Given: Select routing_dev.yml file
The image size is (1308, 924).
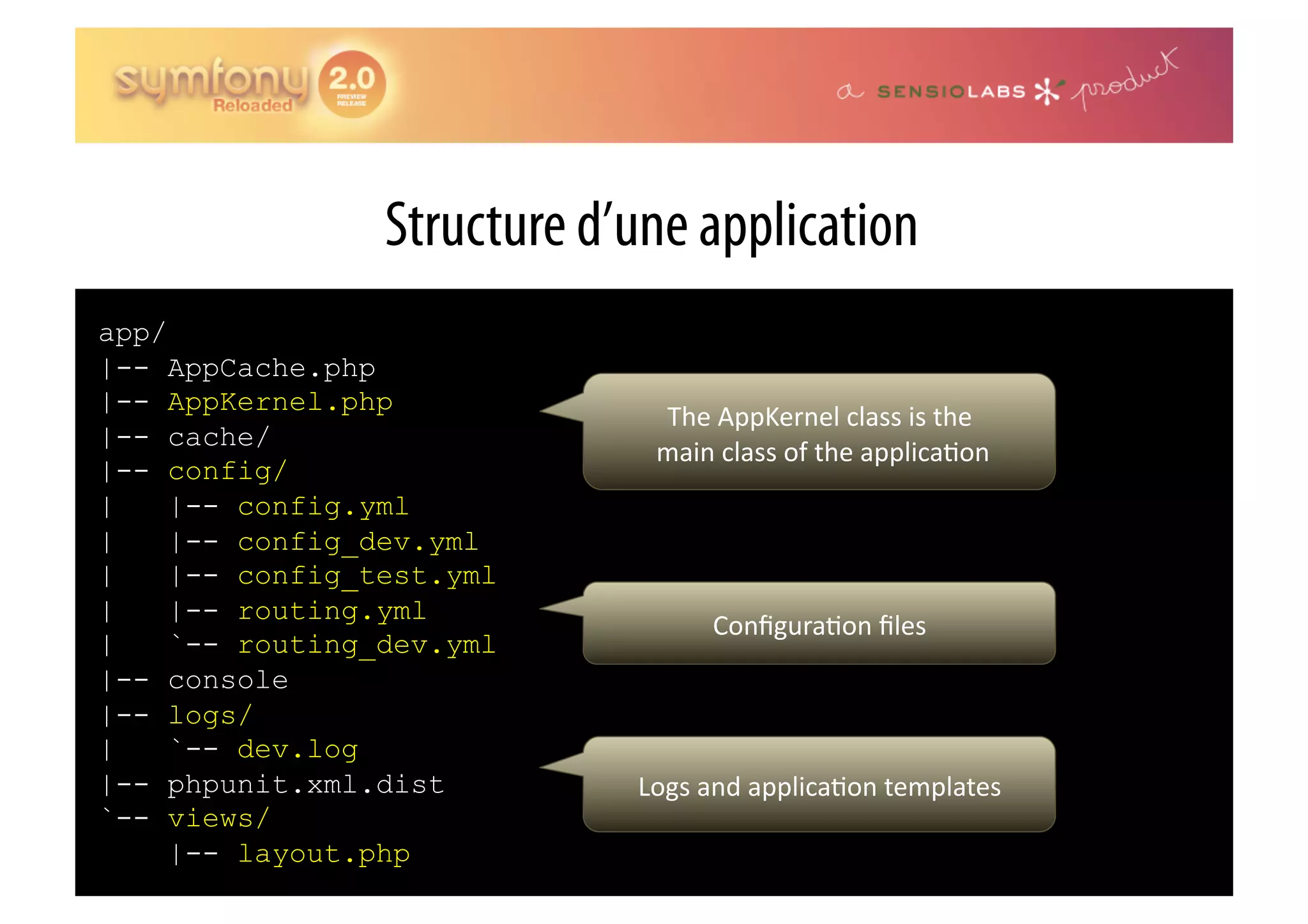Looking at the screenshot, I should pyautogui.click(x=367, y=645).
